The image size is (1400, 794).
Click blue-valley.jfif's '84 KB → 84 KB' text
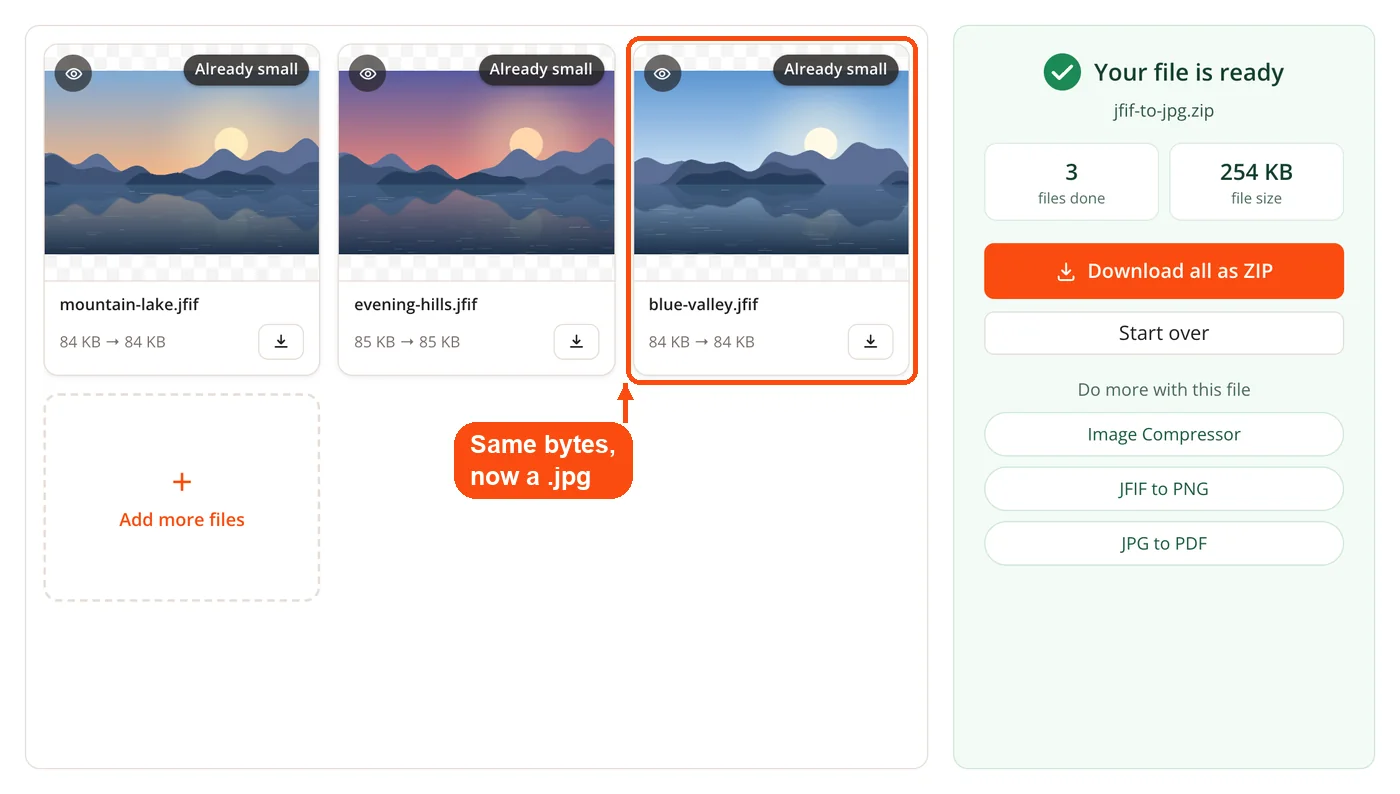tap(701, 342)
